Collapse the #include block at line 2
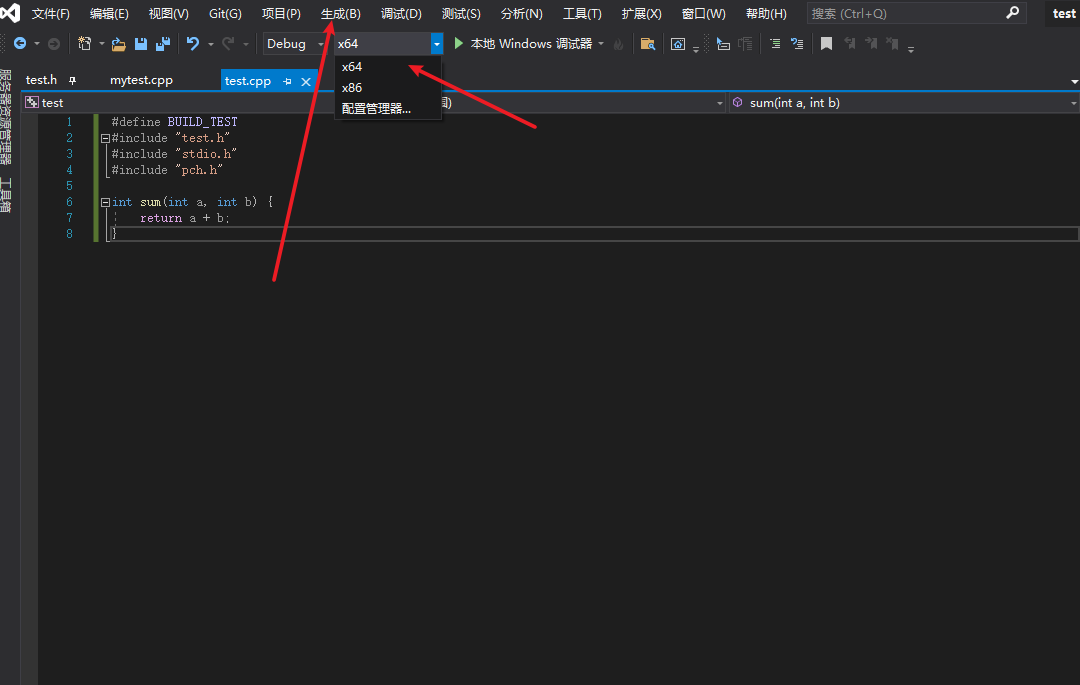Image resolution: width=1080 pixels, height=685 pixels. (104, 137)
